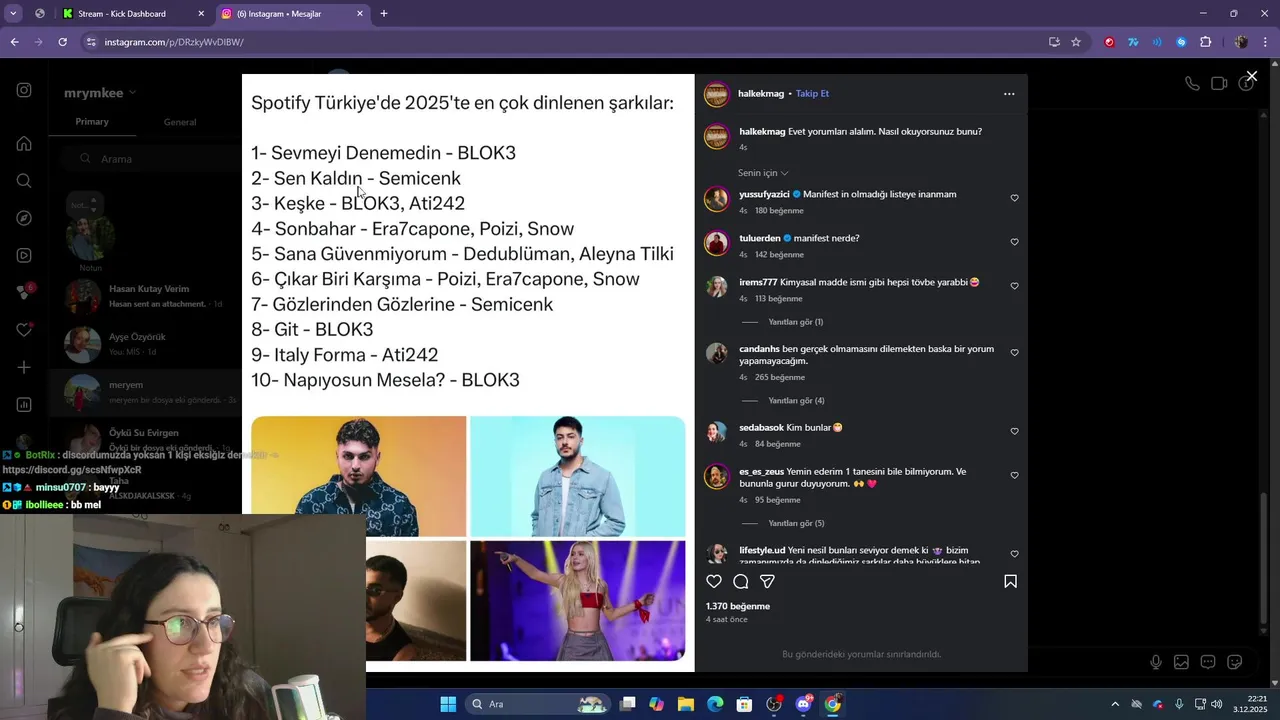This screenshot has width=1280, height=720.
Task: Open the Reels icon in sidebar
Action: (24, 255)
